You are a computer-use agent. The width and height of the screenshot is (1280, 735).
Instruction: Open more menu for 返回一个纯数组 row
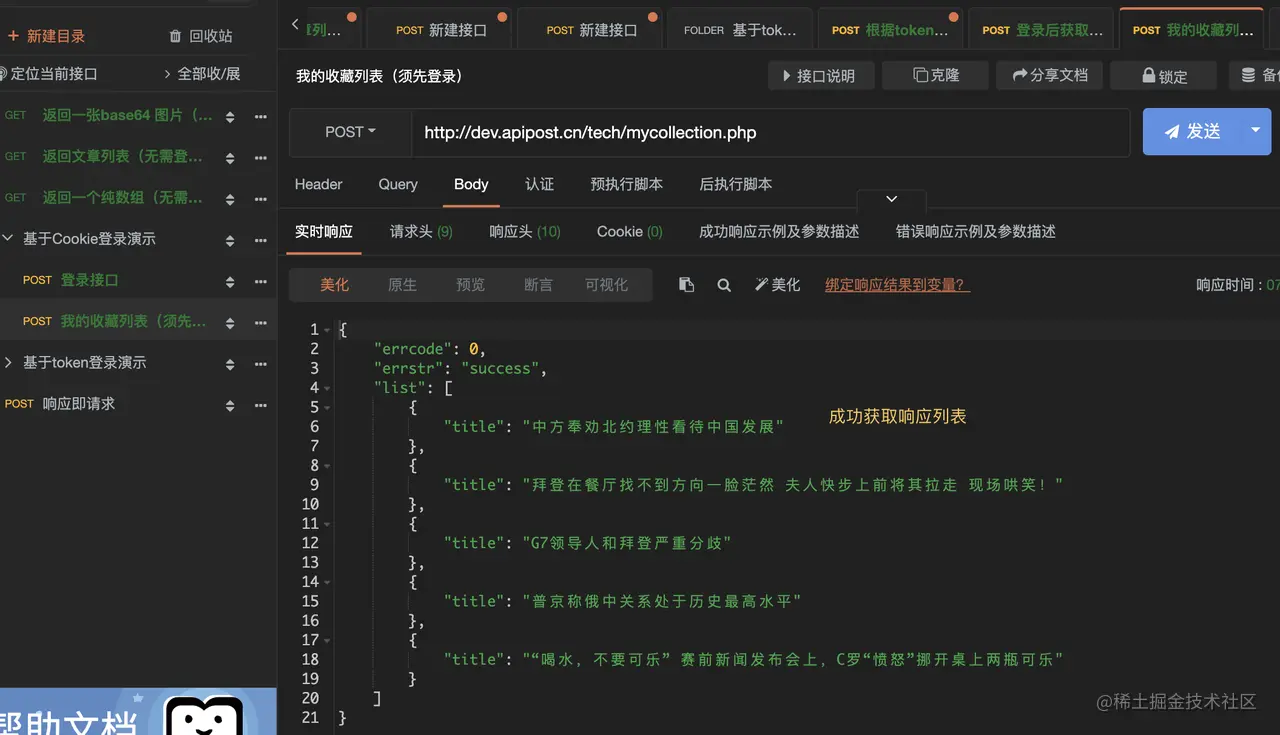click(261, 199)
